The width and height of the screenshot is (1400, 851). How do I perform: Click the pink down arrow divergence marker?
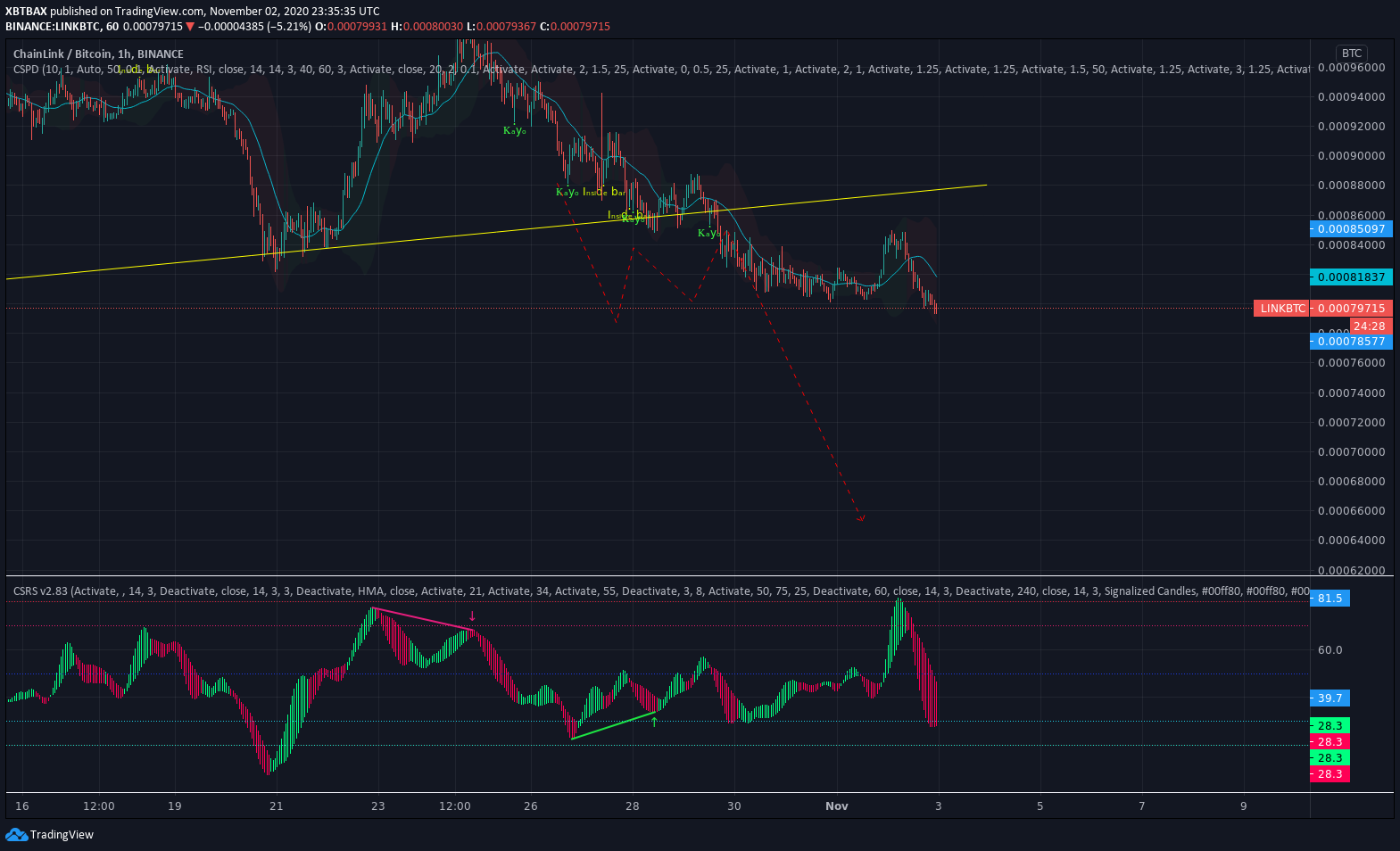tap(472, 616)
